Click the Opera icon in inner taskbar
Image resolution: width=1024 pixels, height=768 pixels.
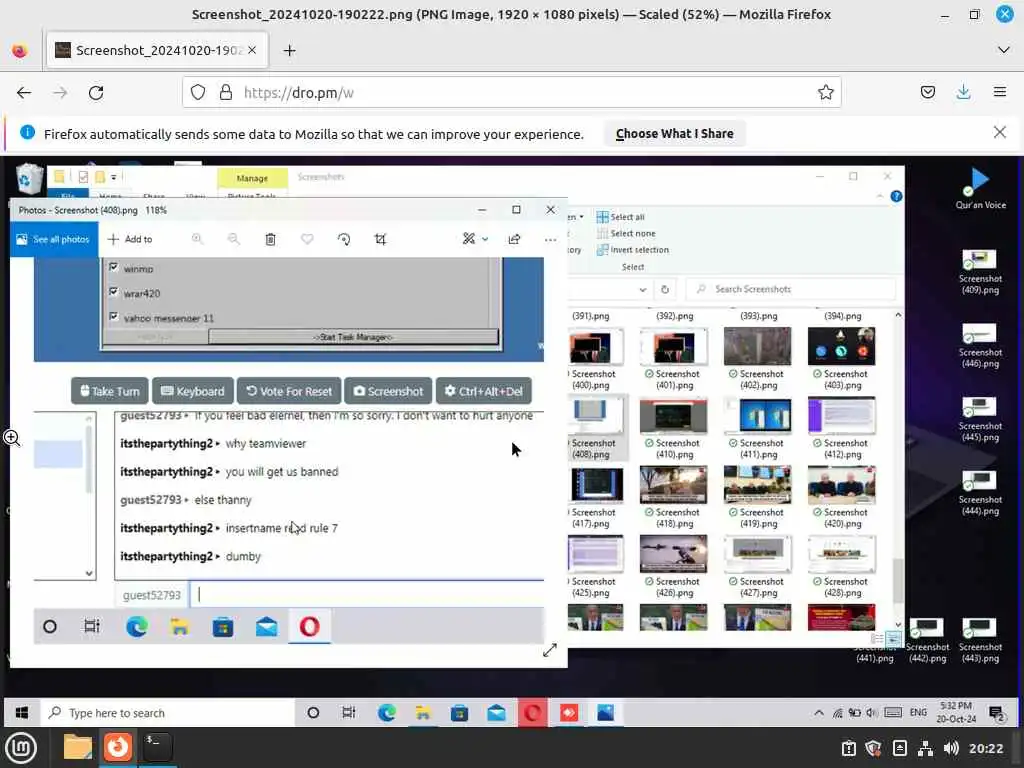coord(310,627)
